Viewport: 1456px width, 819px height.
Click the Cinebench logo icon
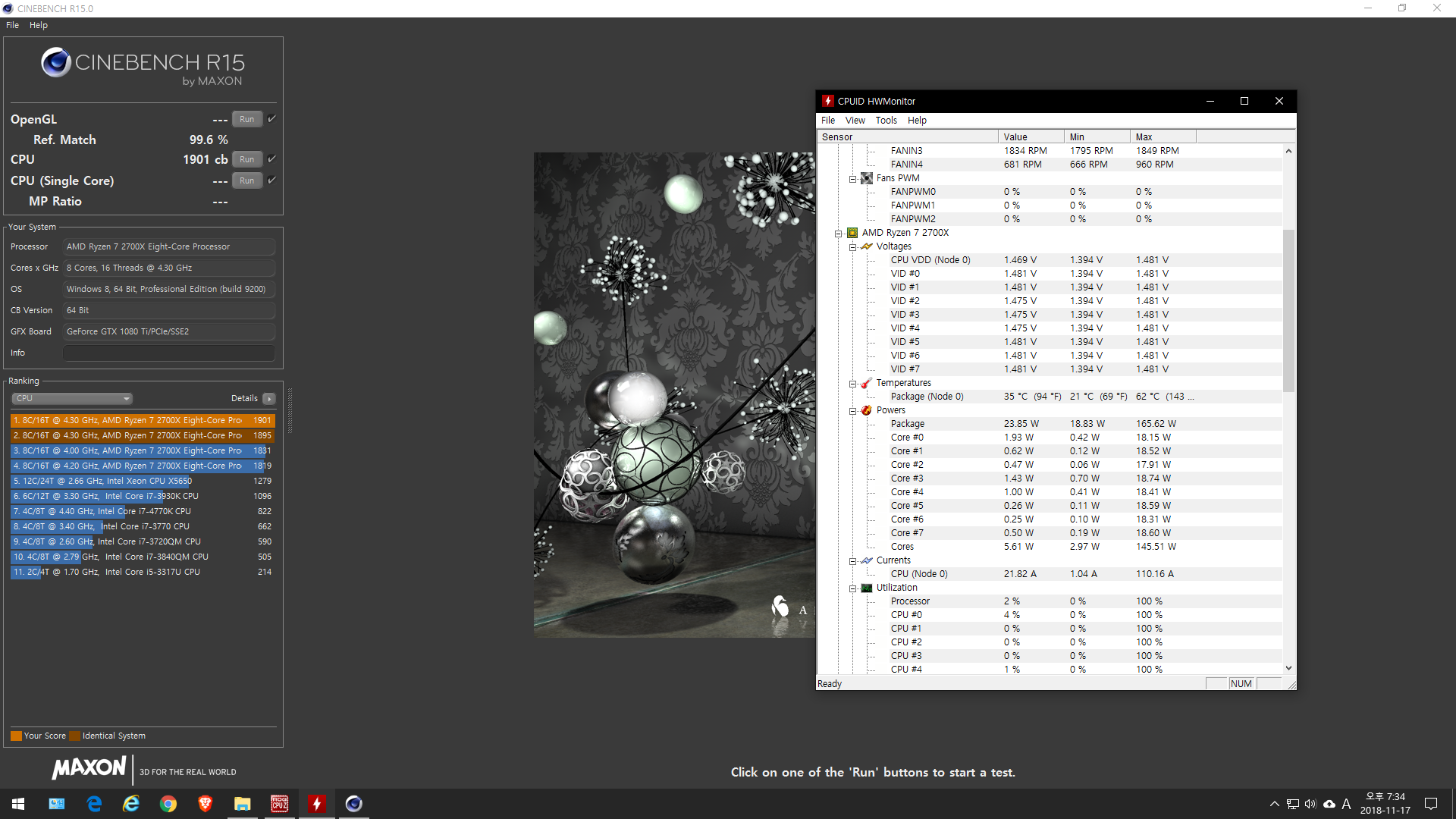tap(56, 62)
